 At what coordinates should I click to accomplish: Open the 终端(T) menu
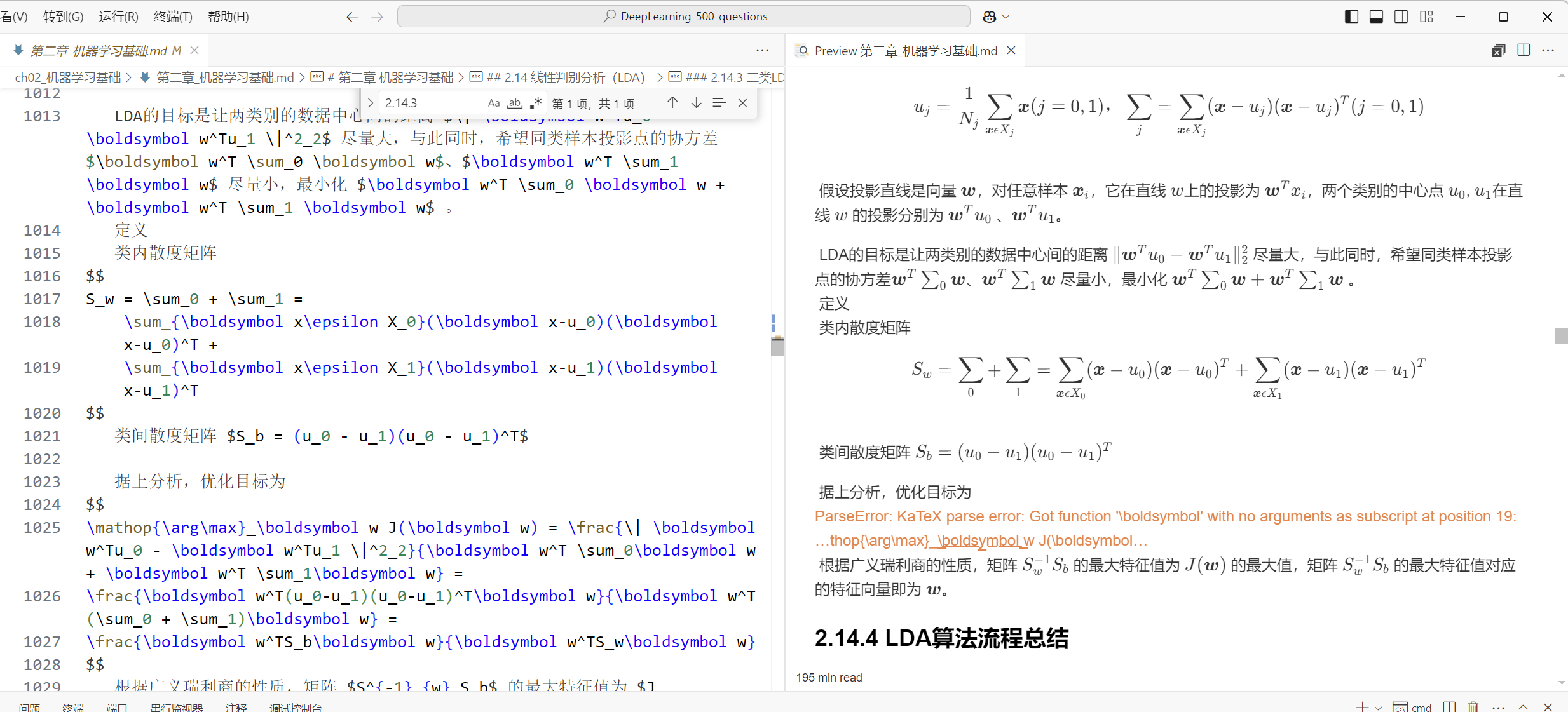173,17
